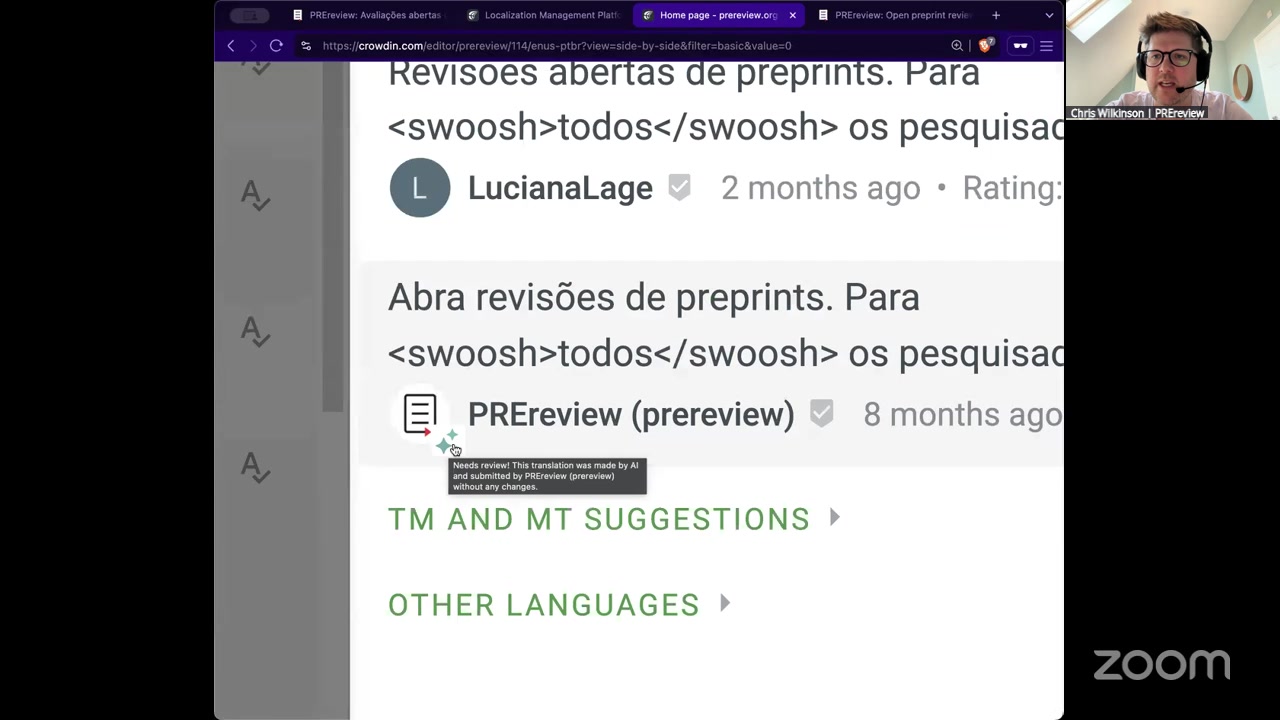Click the PREreview (prereview) username link
The image size is (1280, 720).
630,414
